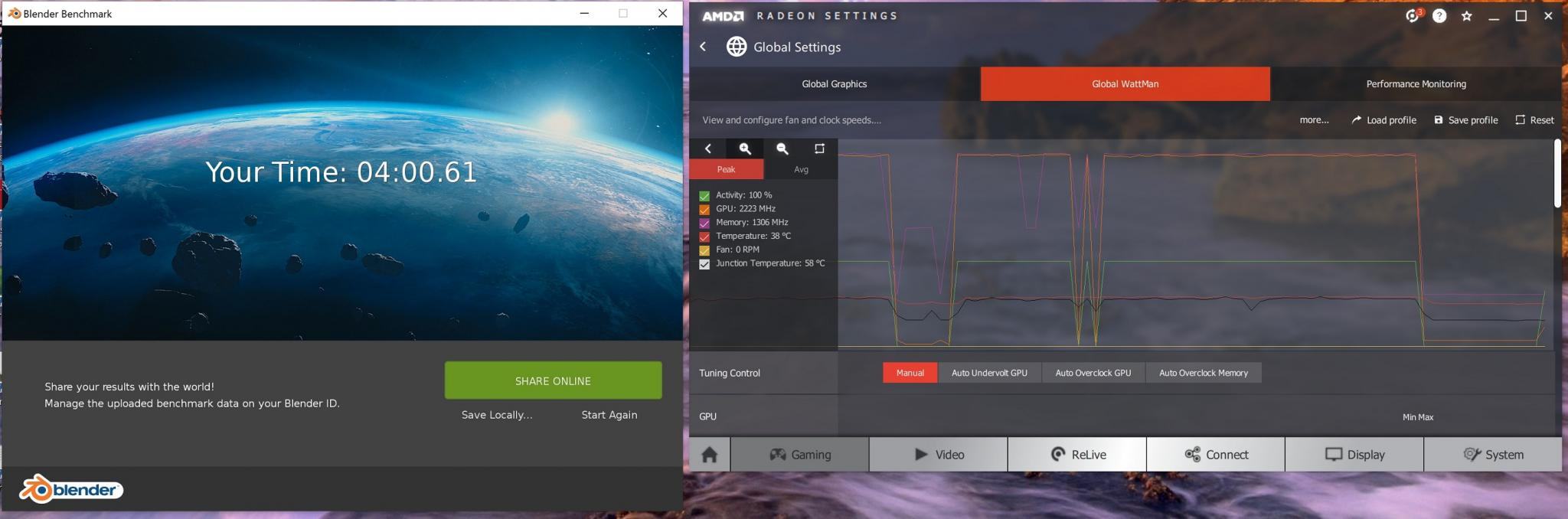1568x519 pixels.
Task: Set Tuning Control to Manual
Action: [910, 373]
